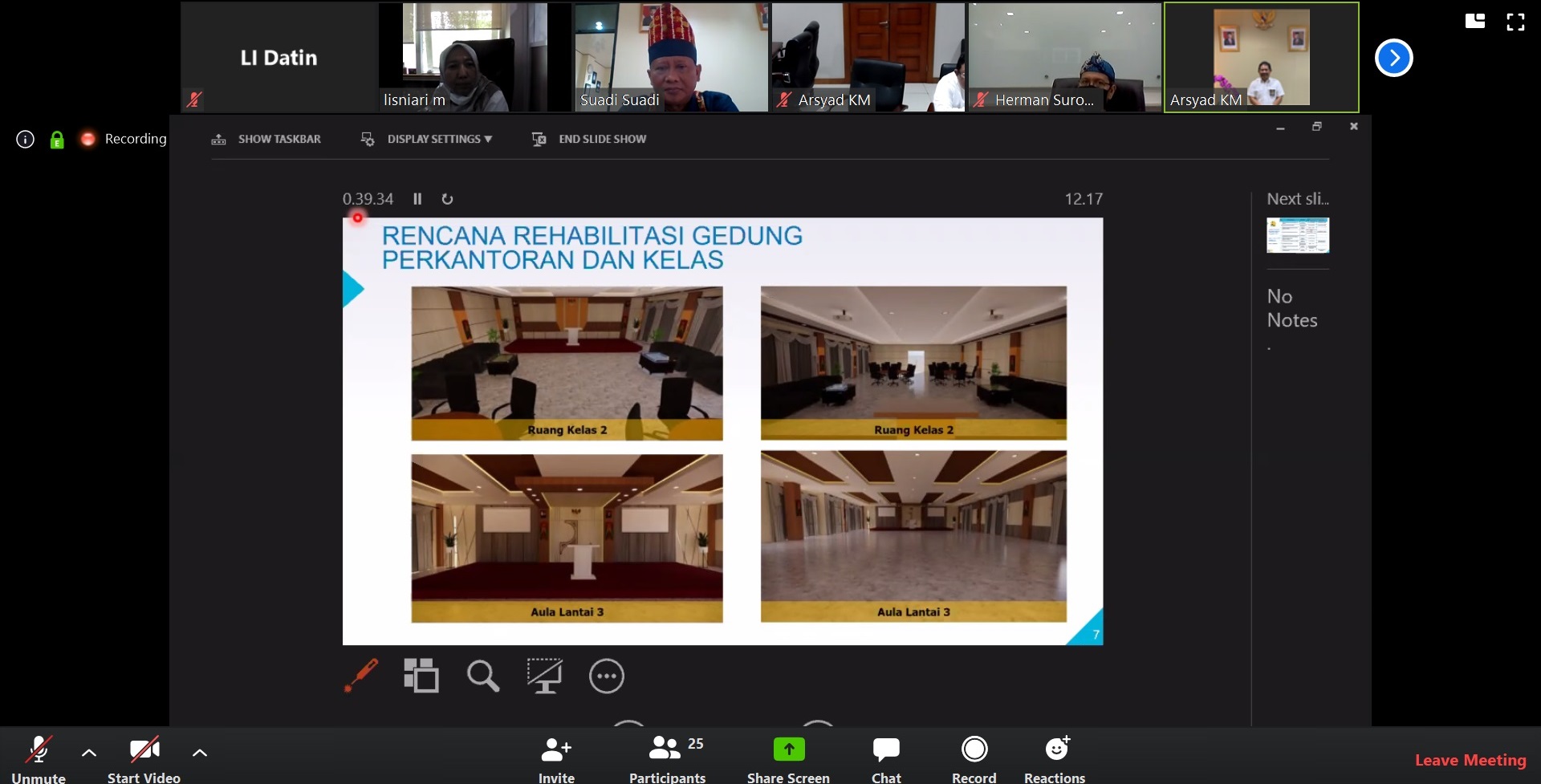Expand video options arrow beside Start Video
1541x784 pixels.
pyautogui.click(x=200, y=753)
